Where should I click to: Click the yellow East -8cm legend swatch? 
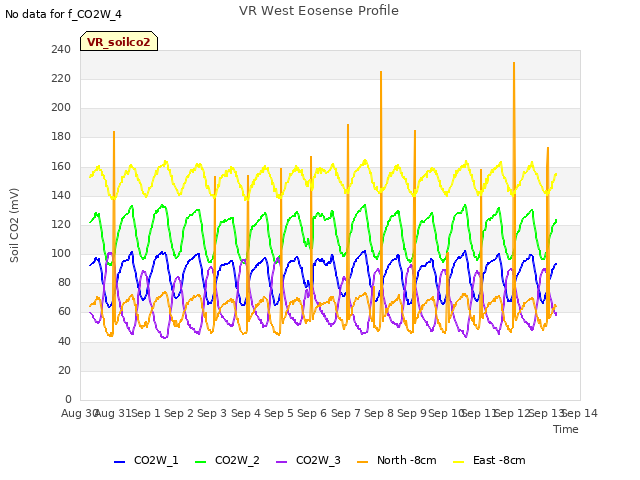459,462
